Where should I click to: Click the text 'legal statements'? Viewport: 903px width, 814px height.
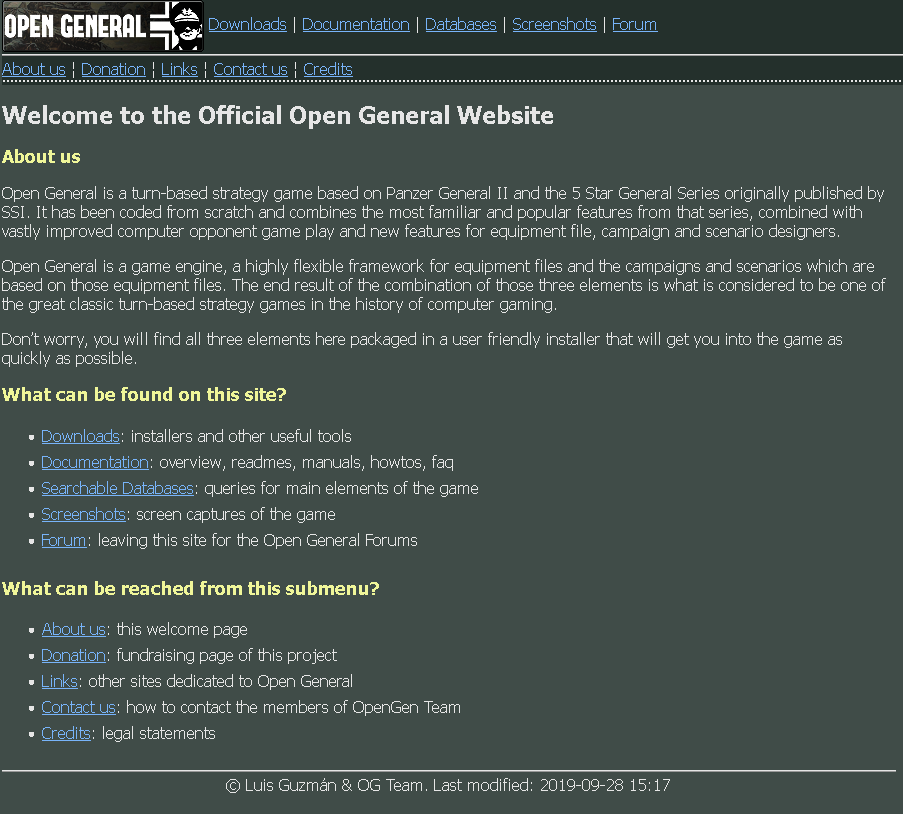[x=158, y=733]
